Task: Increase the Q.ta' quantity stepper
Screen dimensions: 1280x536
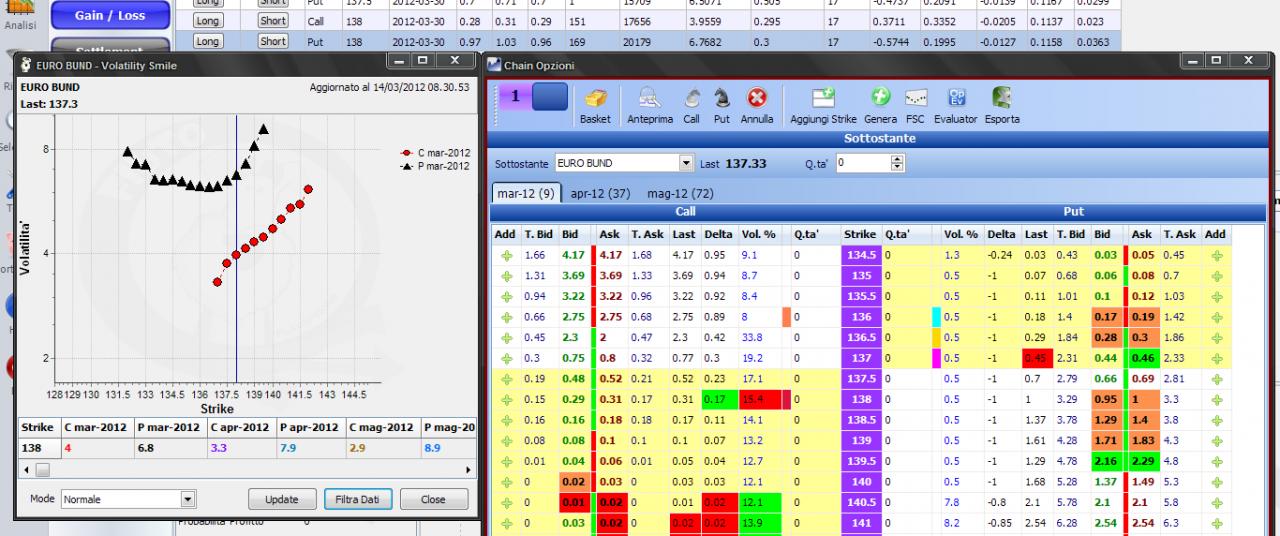Action: 896,159
